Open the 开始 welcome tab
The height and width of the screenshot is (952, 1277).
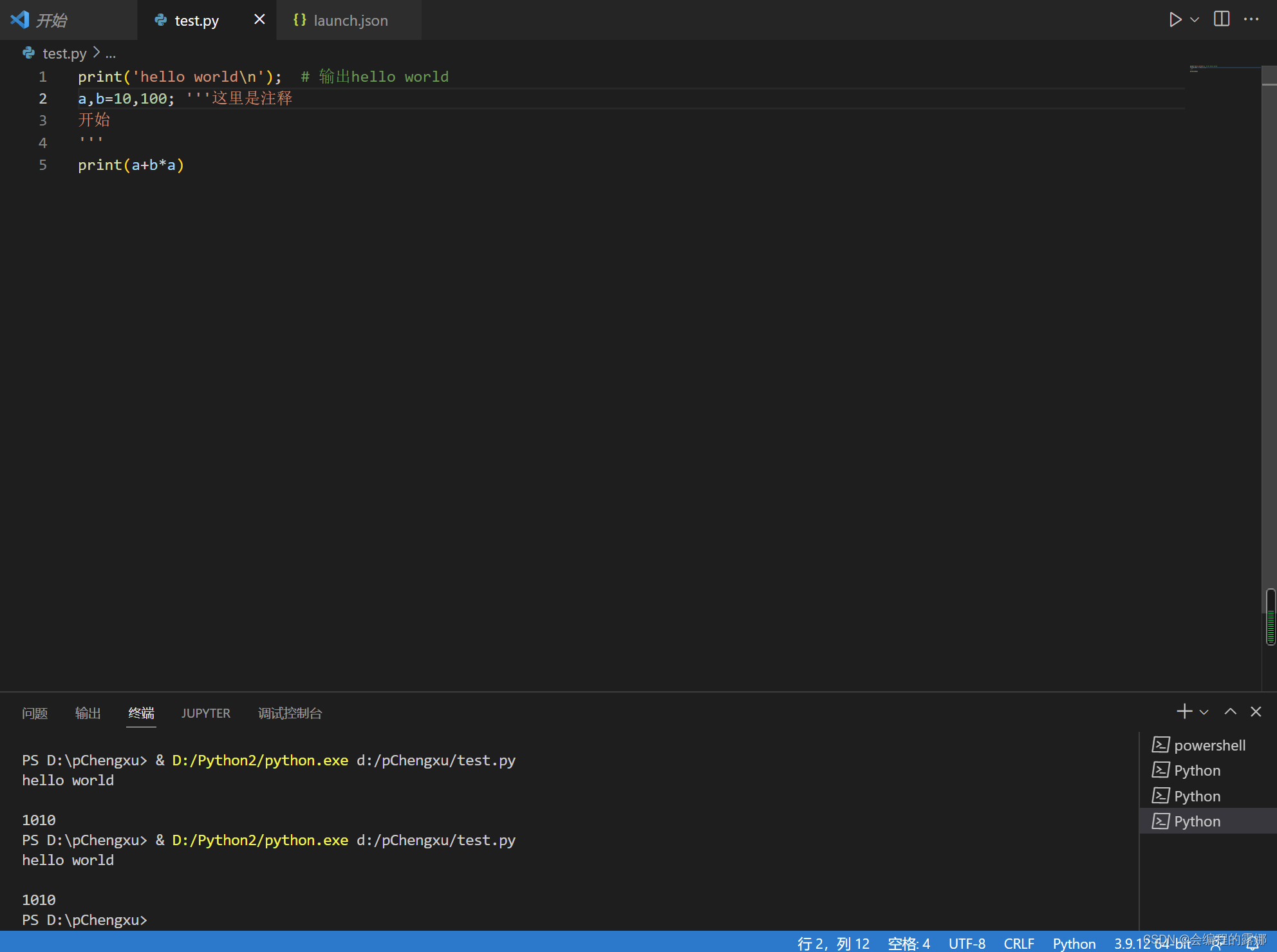[x=51, y=21]
